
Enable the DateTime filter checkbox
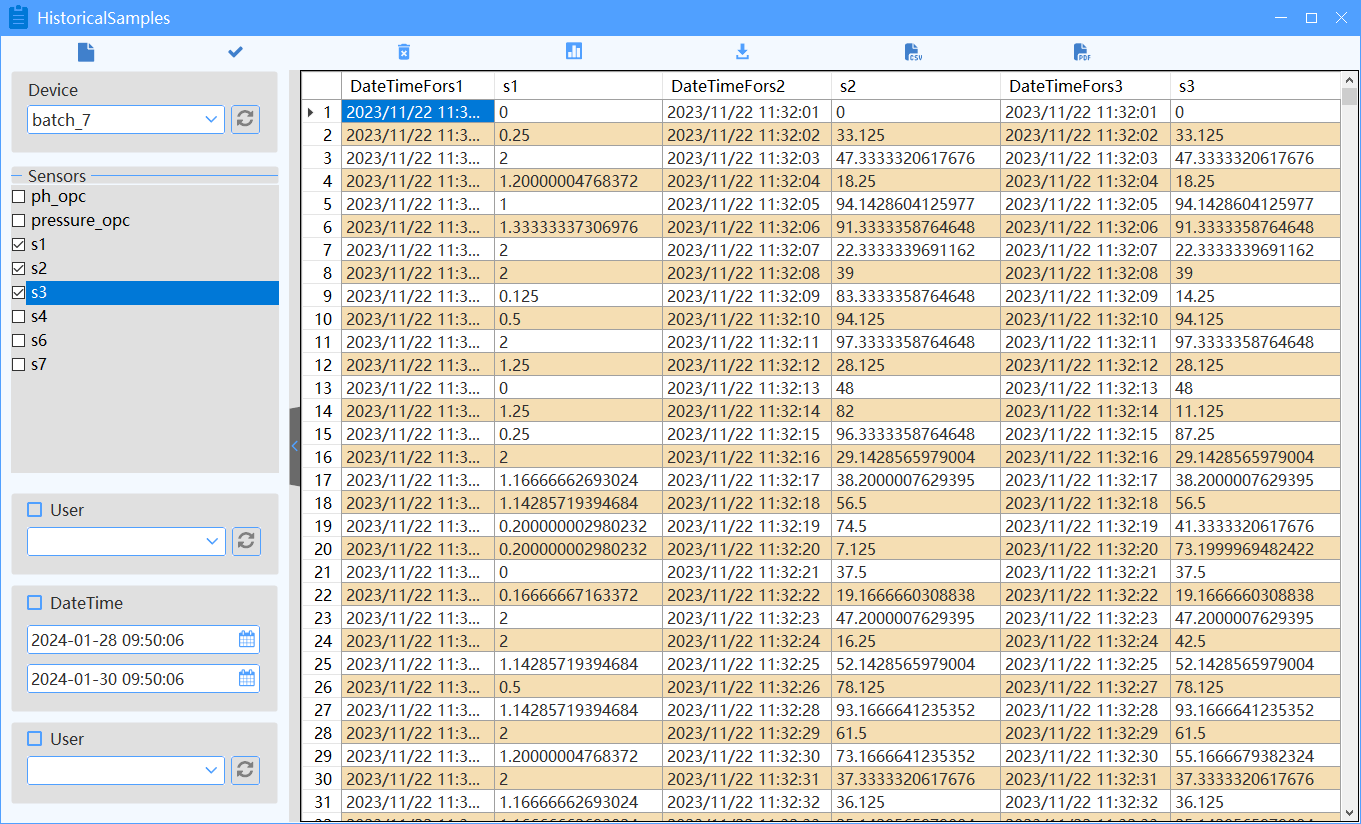35,603
